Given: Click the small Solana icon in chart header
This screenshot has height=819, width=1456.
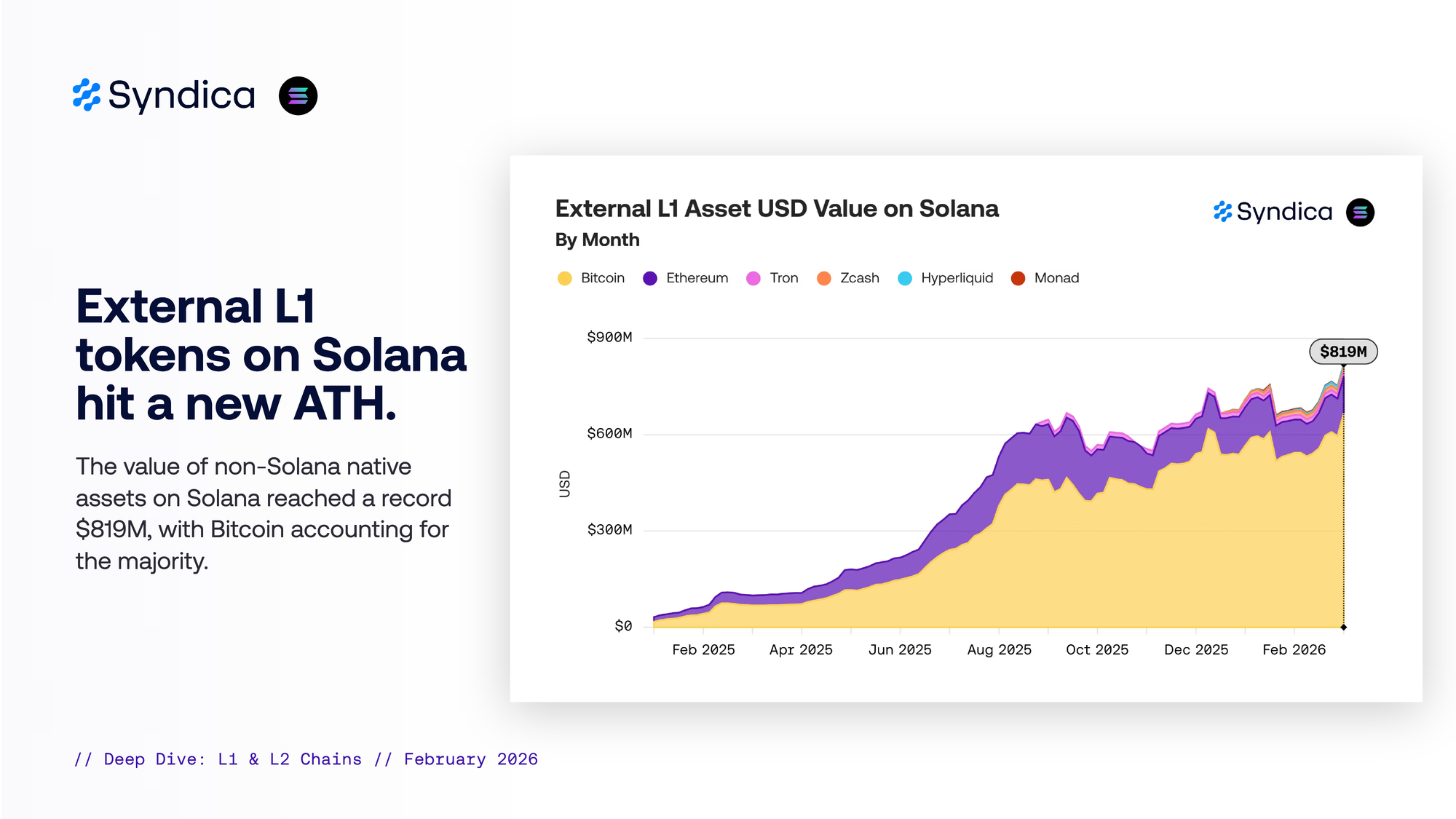Looking at the screenshot, I should coord(1360,213).
